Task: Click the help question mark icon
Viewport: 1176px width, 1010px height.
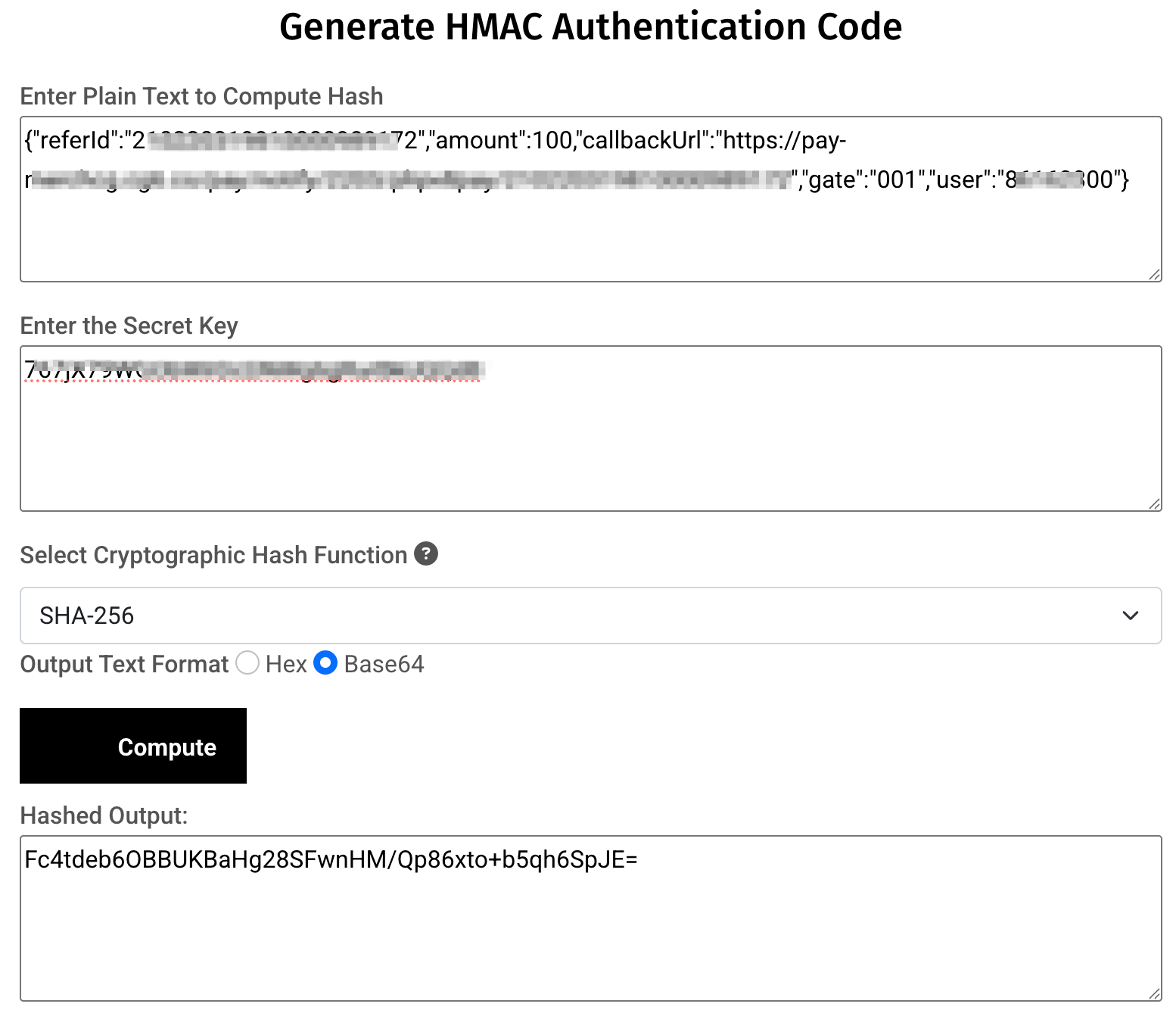Action: click(426, 554)
